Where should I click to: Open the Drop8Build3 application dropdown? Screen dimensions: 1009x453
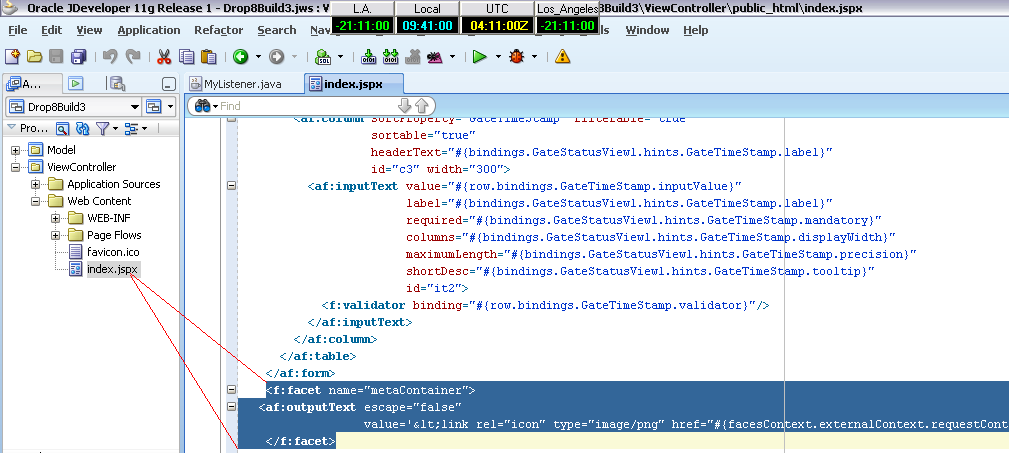point(134,107)
